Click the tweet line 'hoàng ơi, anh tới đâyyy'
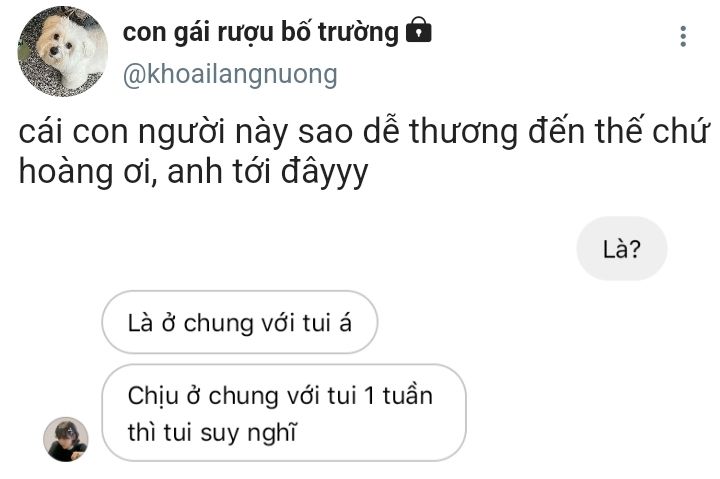 click(x=193, y=172)
